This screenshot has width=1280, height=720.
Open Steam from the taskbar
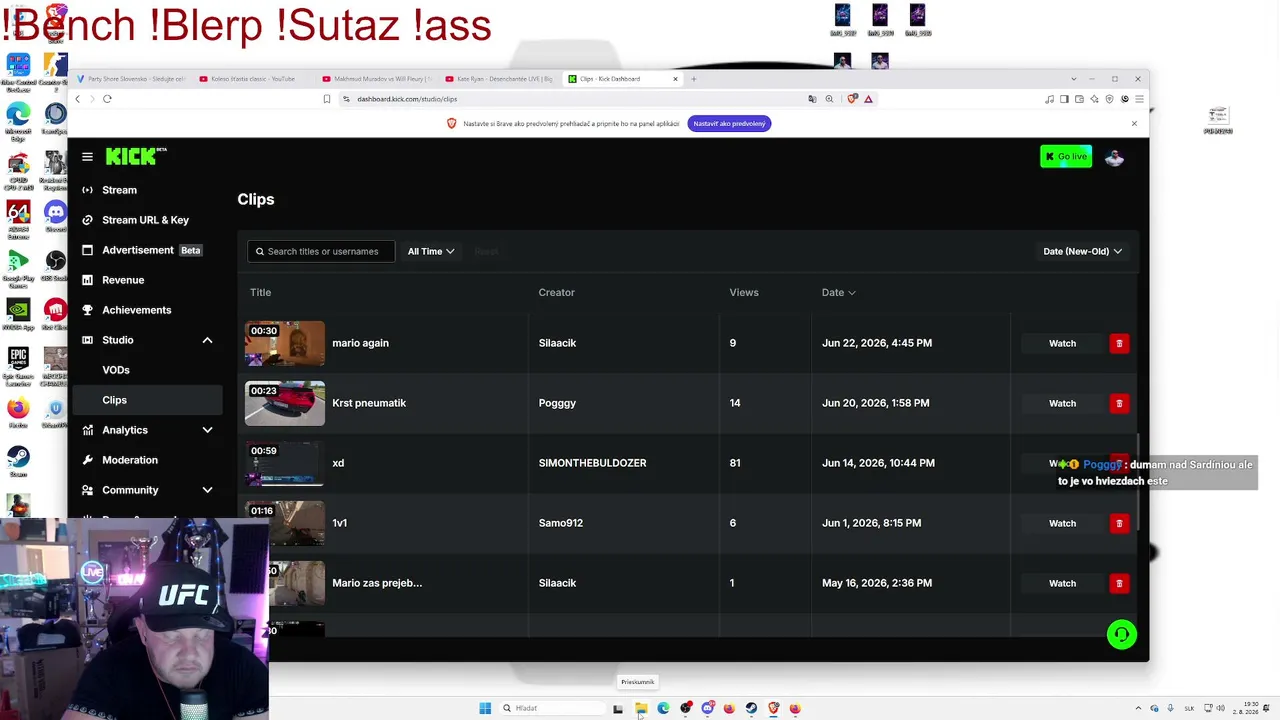[751, 708]
